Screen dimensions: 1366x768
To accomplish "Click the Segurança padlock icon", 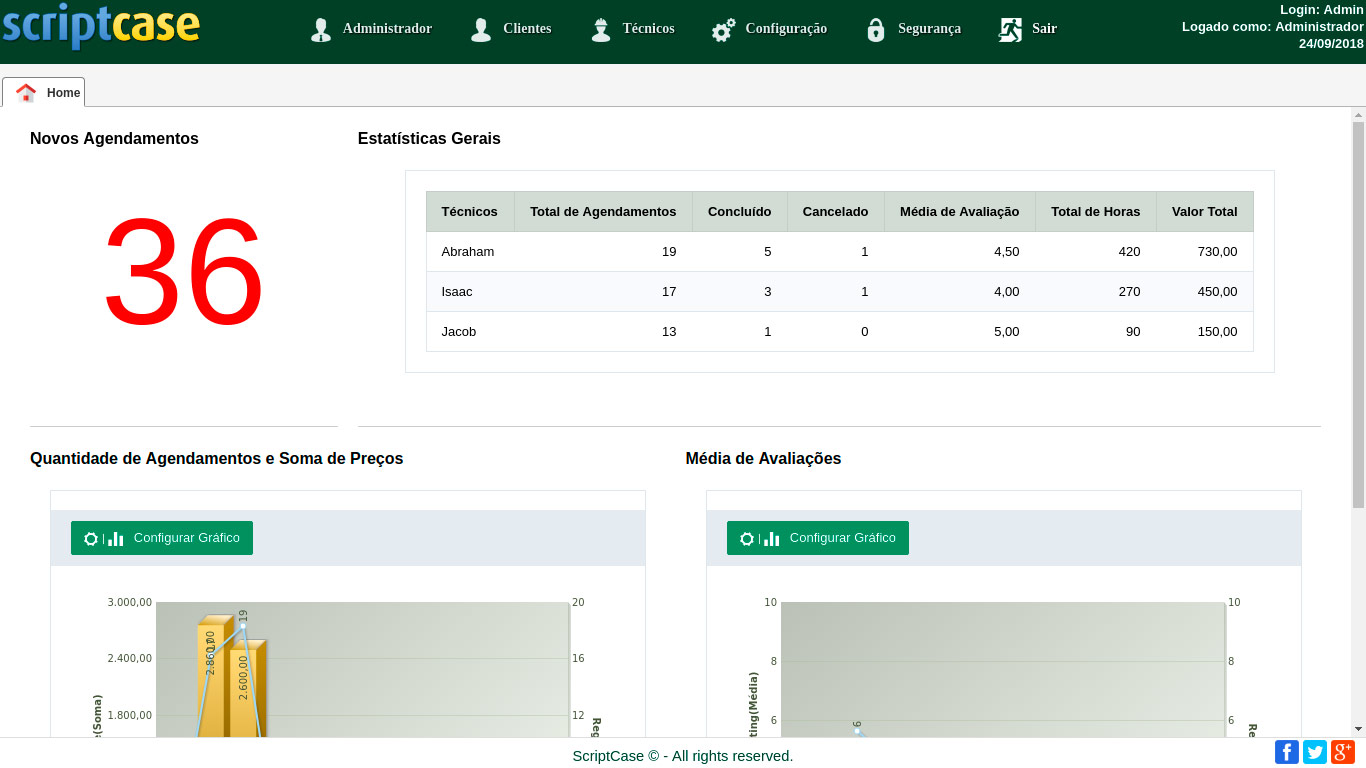I will (x=876, y=30).
